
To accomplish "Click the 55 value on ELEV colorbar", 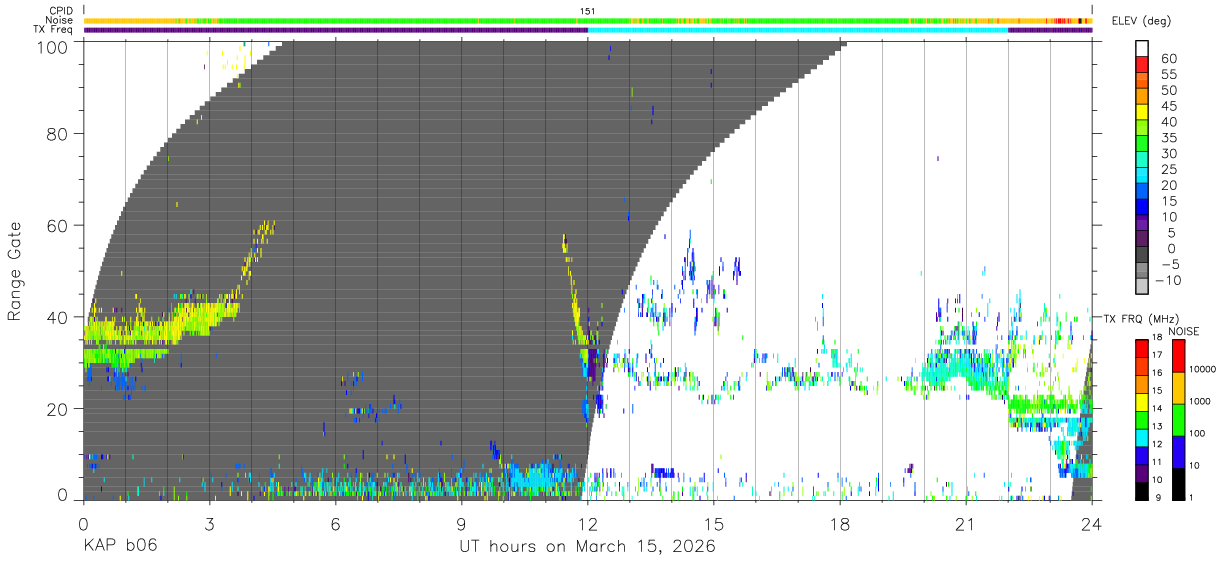I will 1171,75.
